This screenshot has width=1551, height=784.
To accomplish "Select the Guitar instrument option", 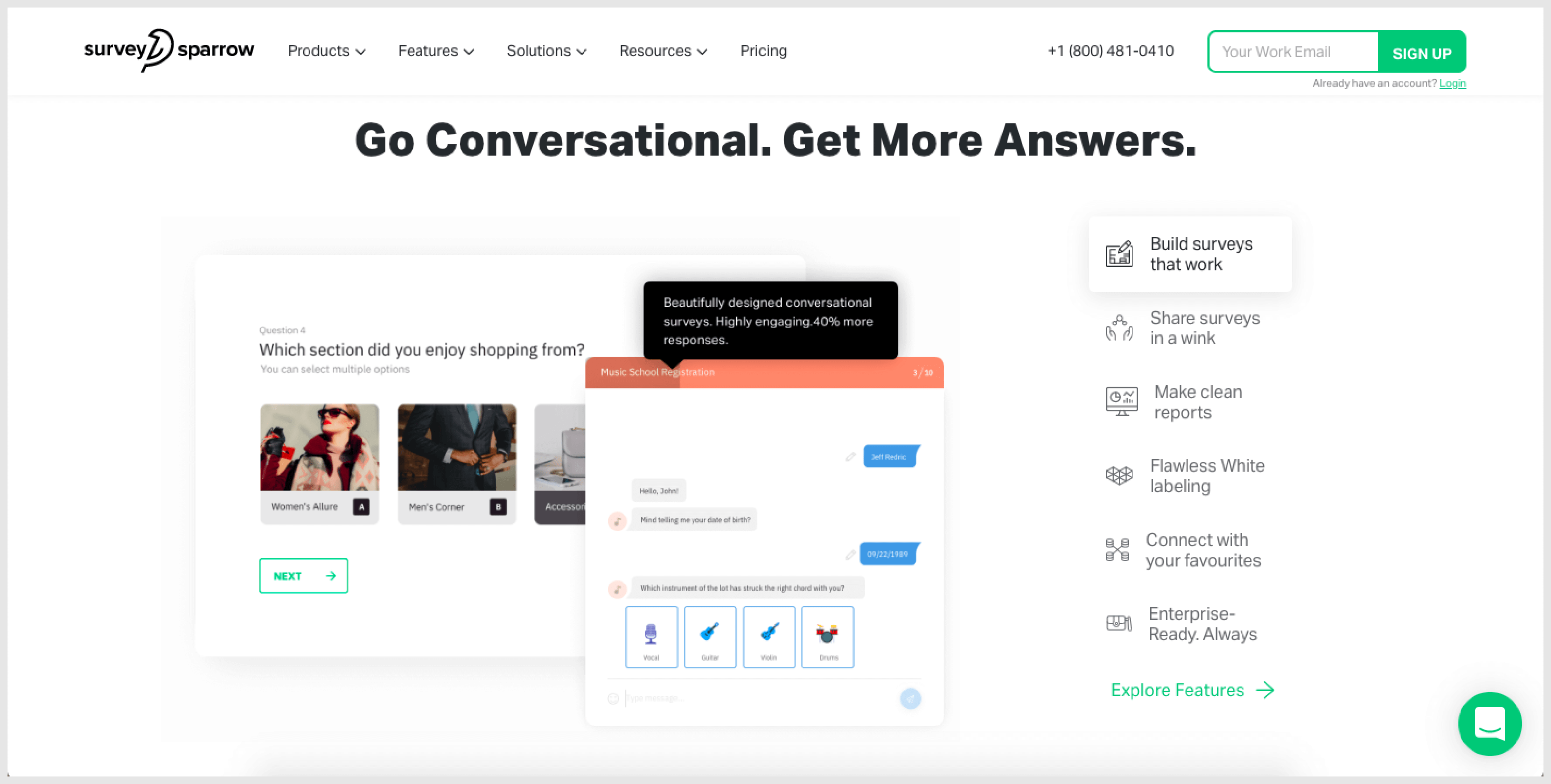I will (x=711, y=636).
